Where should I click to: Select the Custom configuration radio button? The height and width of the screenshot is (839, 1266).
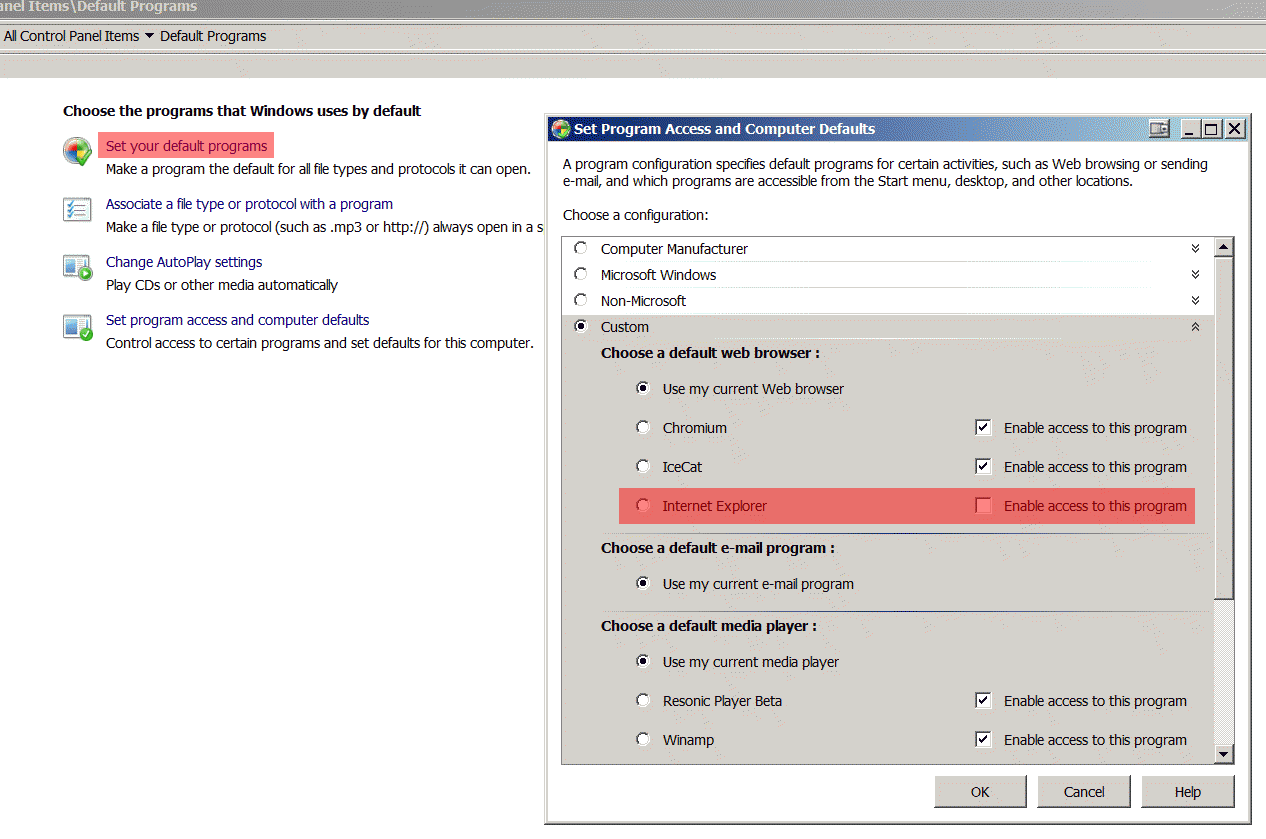pyautogui.click(x=581, y=326)
